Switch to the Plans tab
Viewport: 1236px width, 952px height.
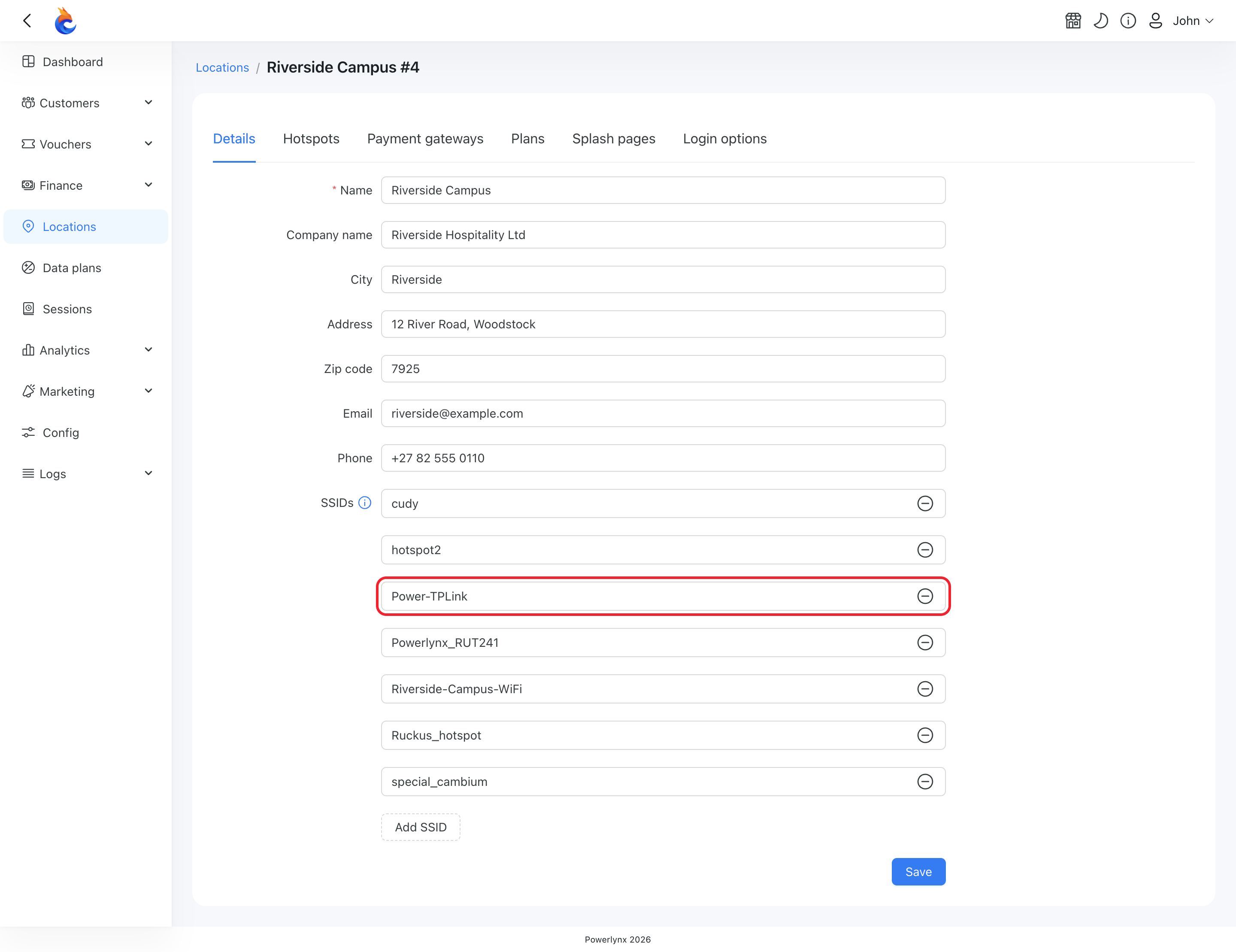527,139
